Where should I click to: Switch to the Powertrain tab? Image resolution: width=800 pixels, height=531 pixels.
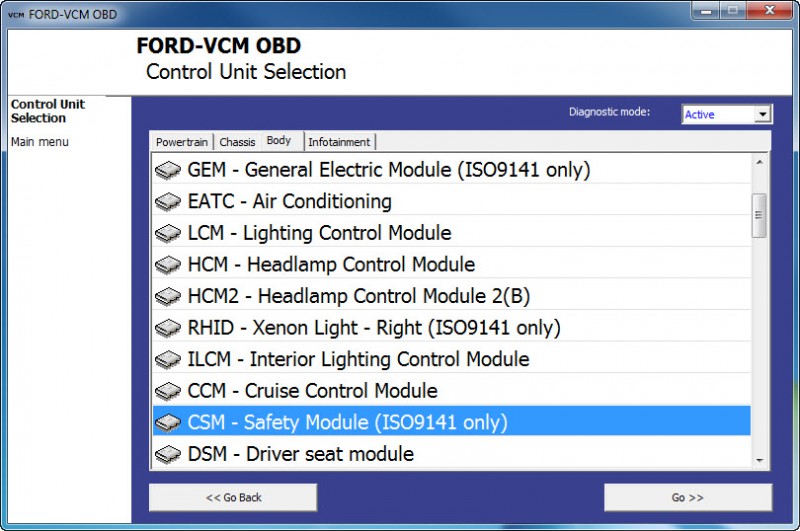click(x=182, y=142)
